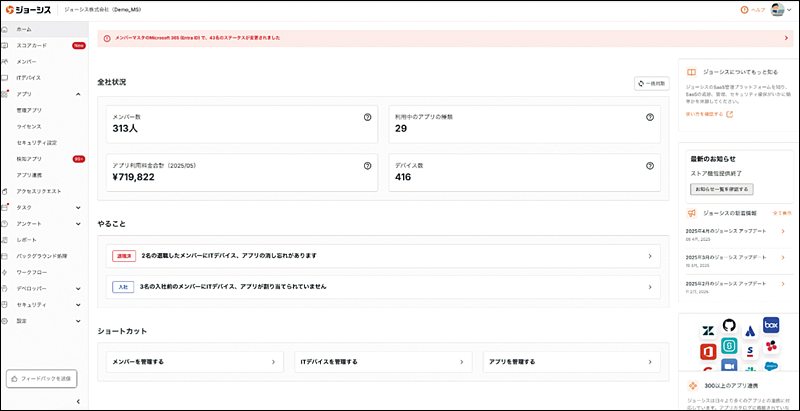Click the ITデバイス sidebar icon

(7, 77)
